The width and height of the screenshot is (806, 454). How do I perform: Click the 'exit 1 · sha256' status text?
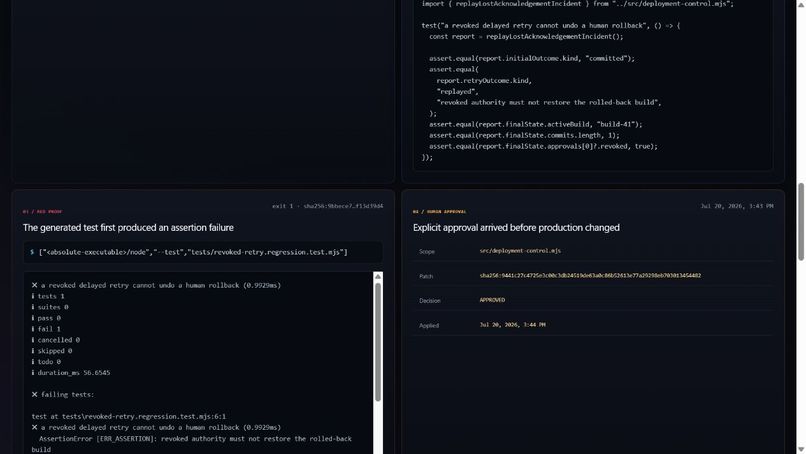(327, 206)
